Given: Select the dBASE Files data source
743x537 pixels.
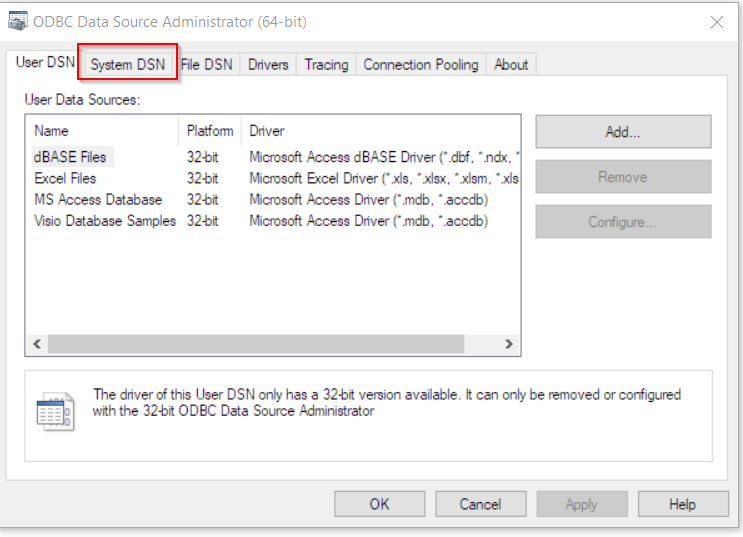Looking at the screenshot, I should 70,157.
